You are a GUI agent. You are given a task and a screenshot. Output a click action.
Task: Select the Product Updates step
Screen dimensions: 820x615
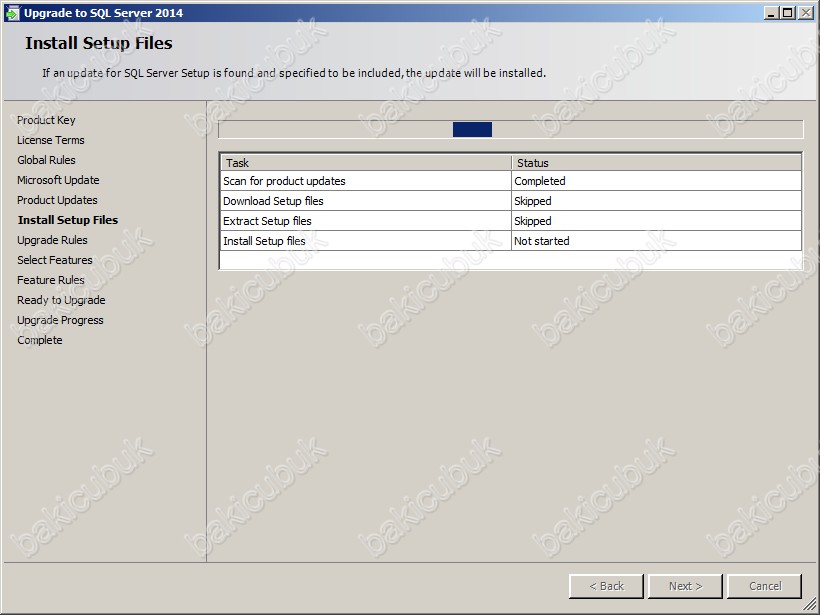point(57,200)
